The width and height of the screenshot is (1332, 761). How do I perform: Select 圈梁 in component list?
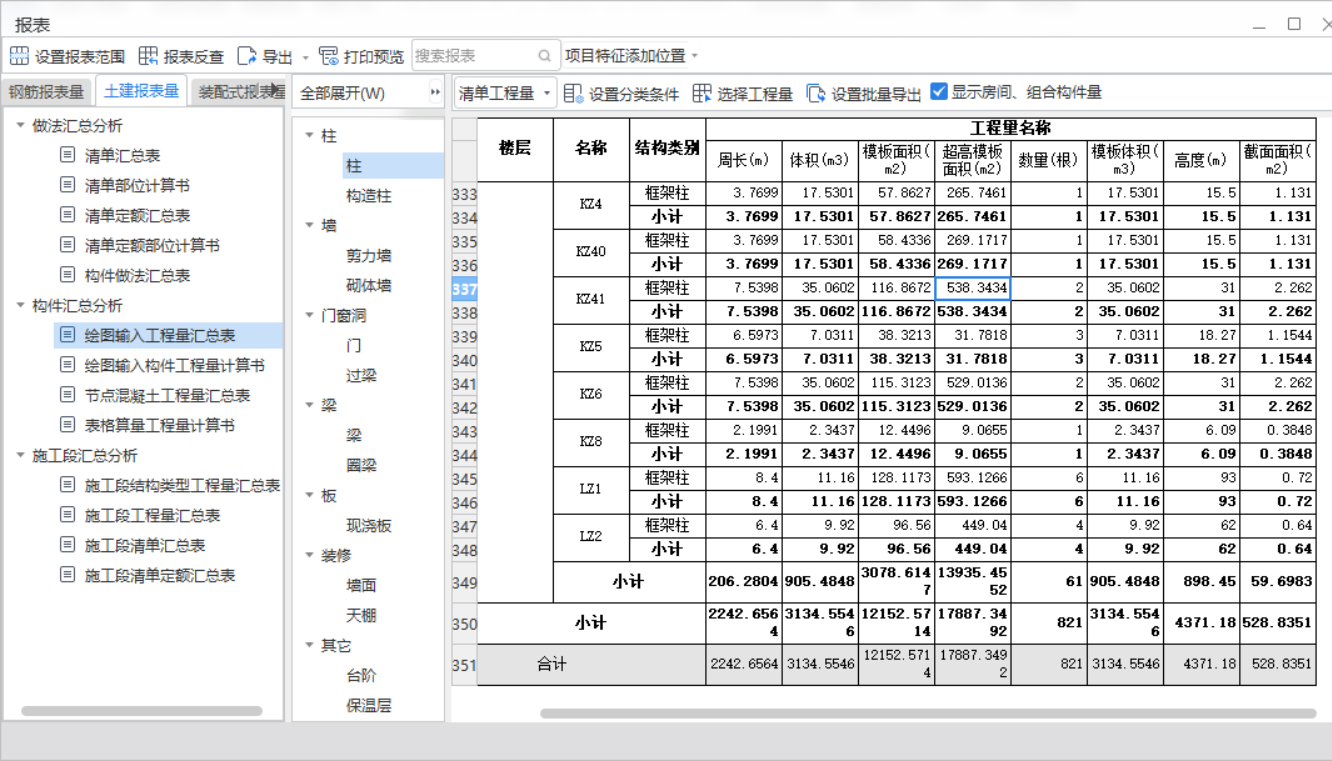[361, 466]
